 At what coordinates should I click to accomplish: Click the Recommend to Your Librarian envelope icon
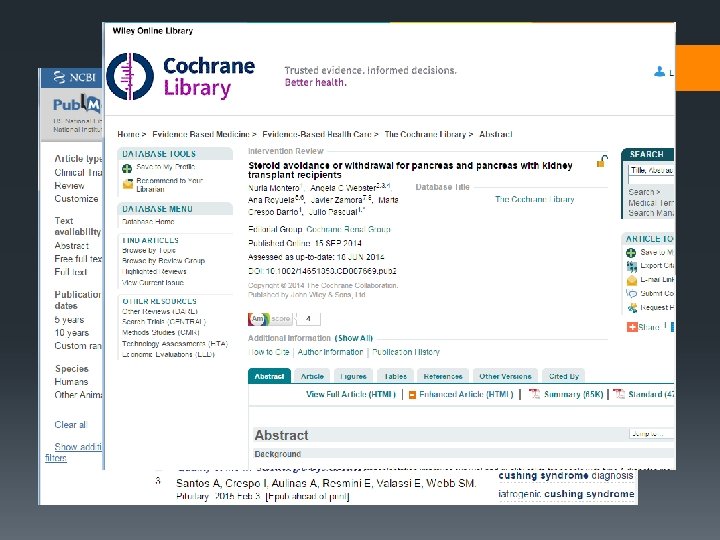tap(128, 184)
